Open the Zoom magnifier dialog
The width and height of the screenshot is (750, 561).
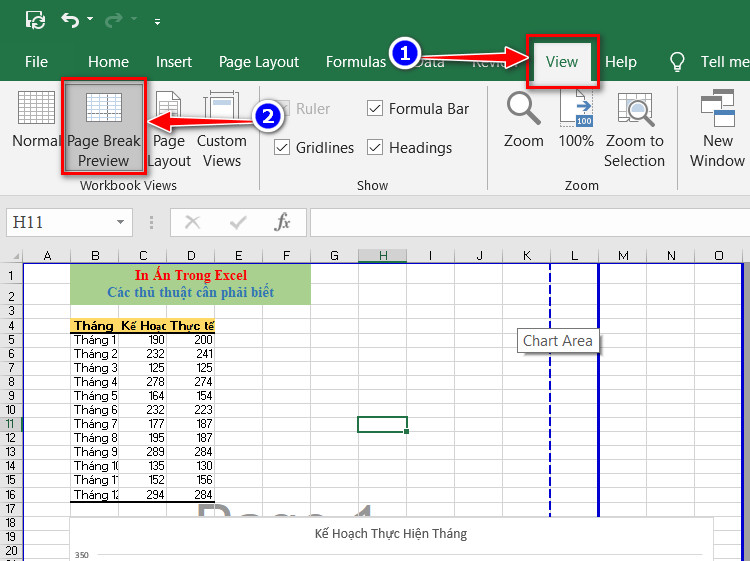tap(524, 120)
